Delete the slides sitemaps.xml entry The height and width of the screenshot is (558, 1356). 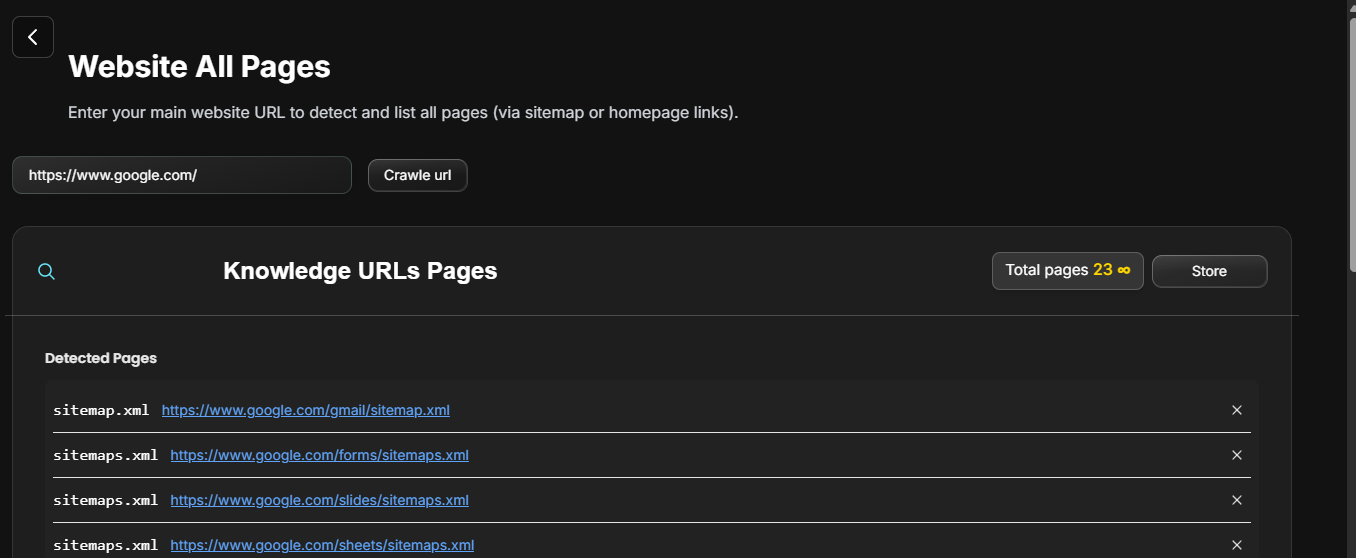click(1236, 500)
